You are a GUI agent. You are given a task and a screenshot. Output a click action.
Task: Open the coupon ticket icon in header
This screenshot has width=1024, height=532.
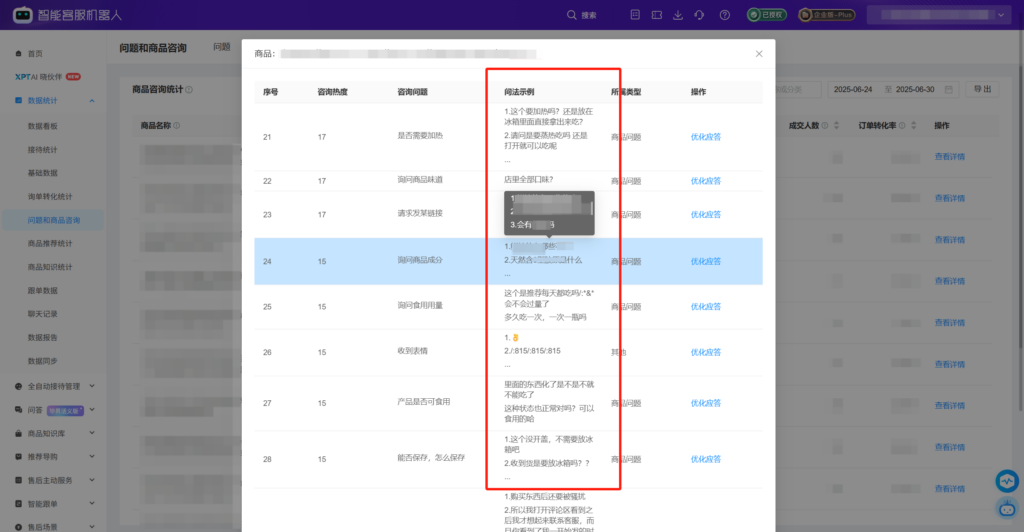pyautogui.click(x=656, y=15)
